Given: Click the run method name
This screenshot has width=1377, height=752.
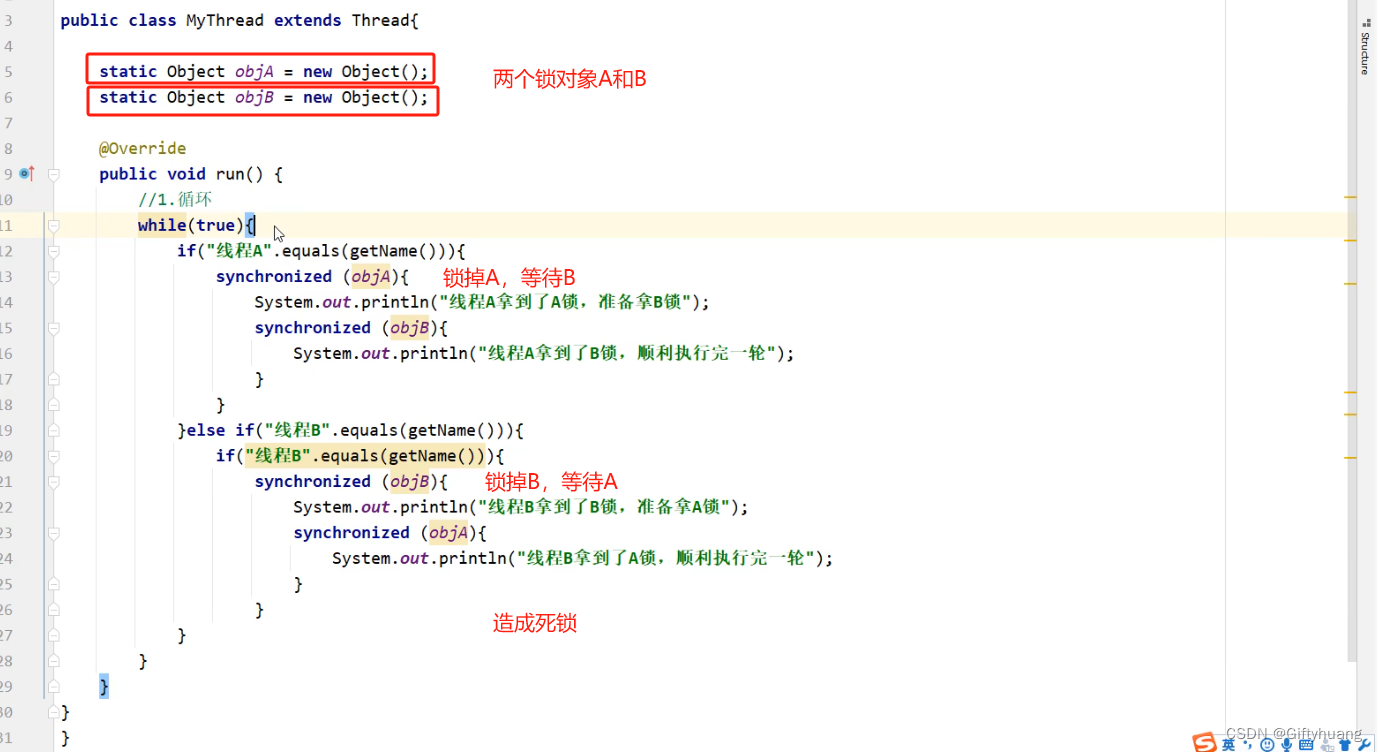Looking at the screenshot, I should point(230,174).
